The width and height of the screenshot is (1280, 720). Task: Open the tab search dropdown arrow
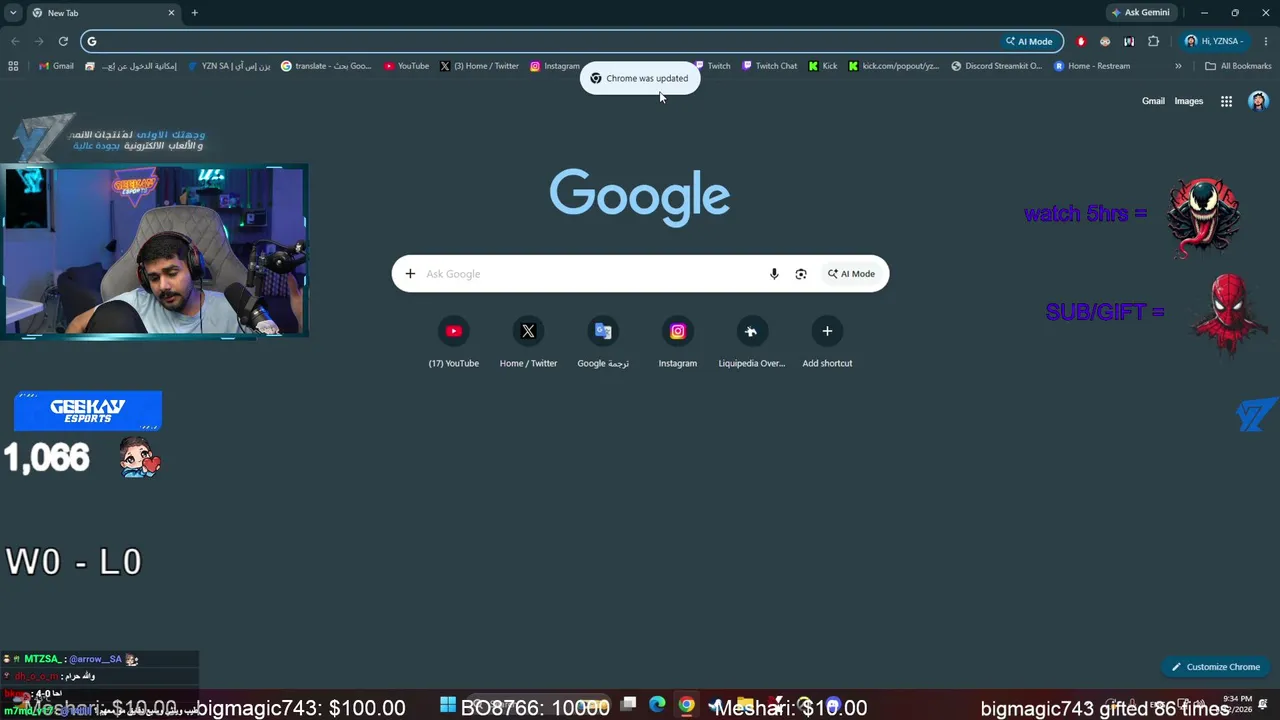click(14, 13)
